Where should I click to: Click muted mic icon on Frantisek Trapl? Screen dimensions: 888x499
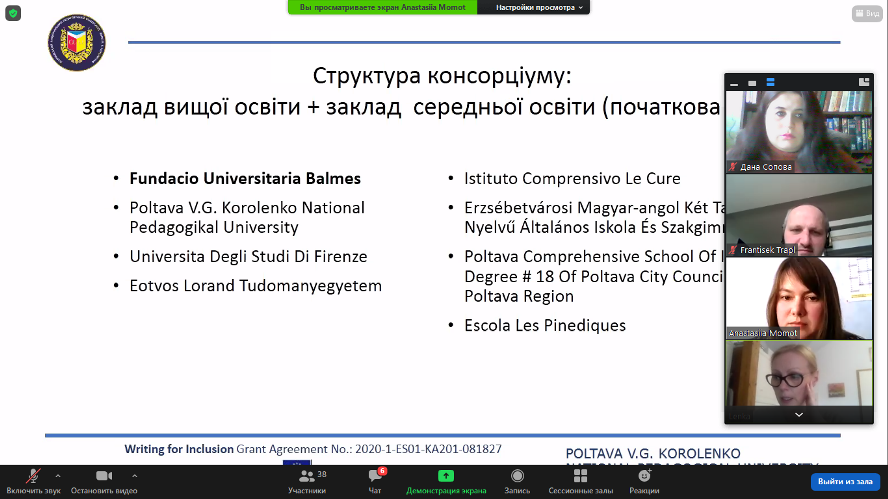tap(733, 250)
